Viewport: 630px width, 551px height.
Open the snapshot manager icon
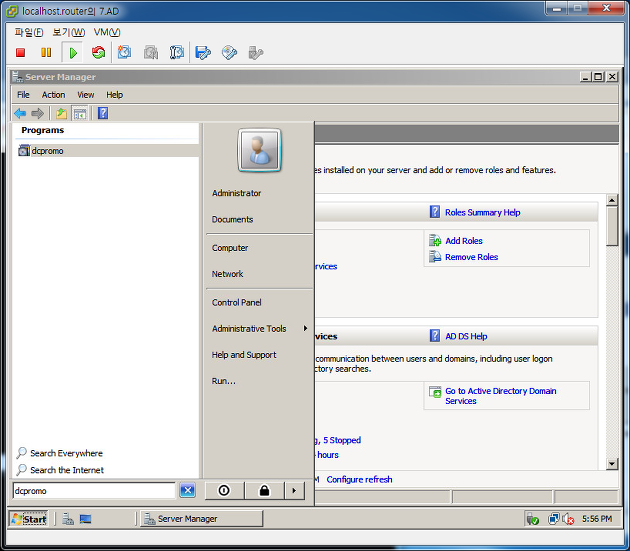click(x=177, y=53)
